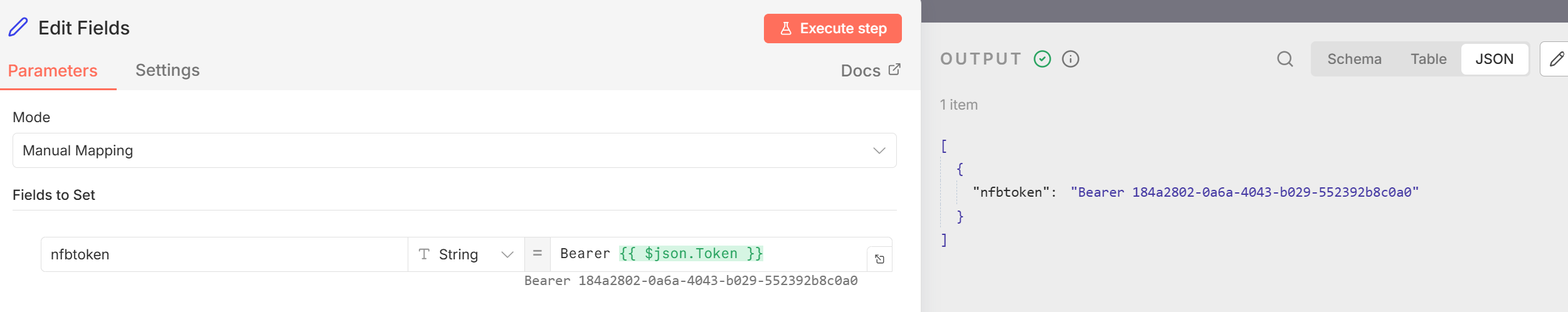
Task: Edit output using the pencil button
Action: (1556, 59)
